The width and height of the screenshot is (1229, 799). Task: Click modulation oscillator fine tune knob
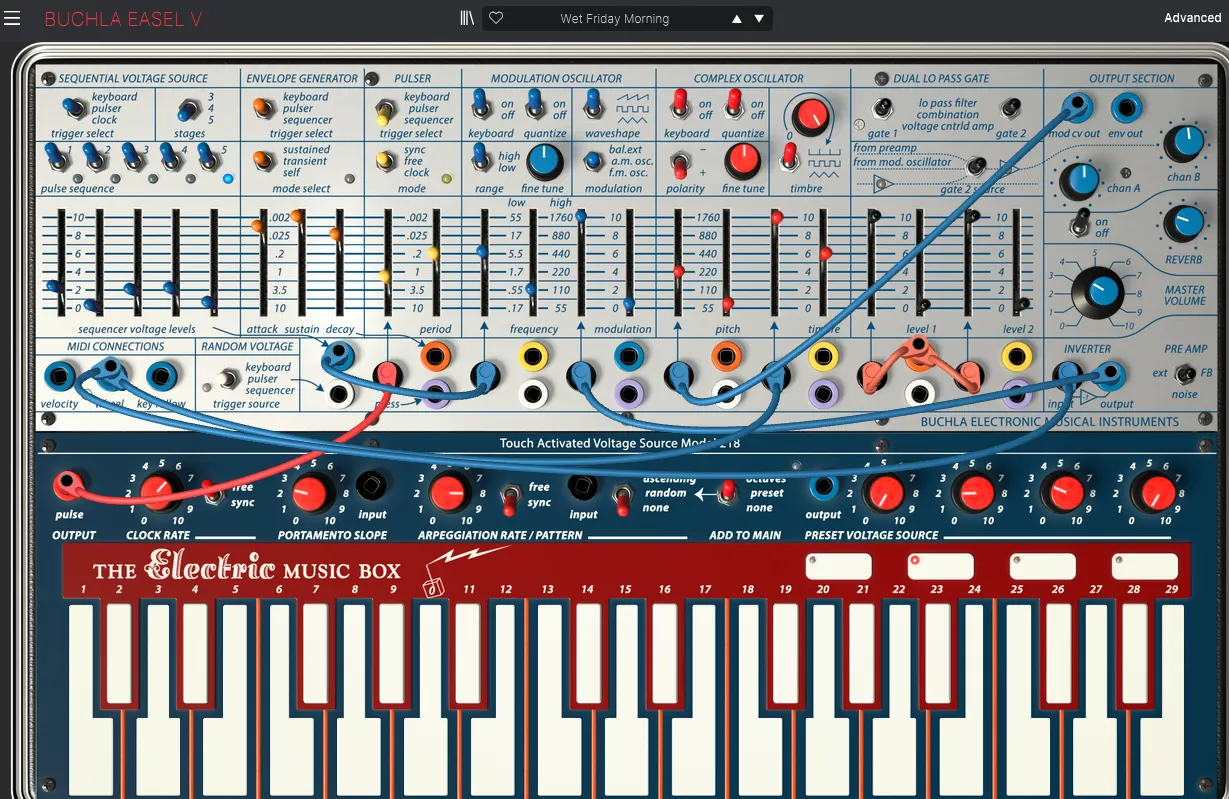(x=544, y=160)
